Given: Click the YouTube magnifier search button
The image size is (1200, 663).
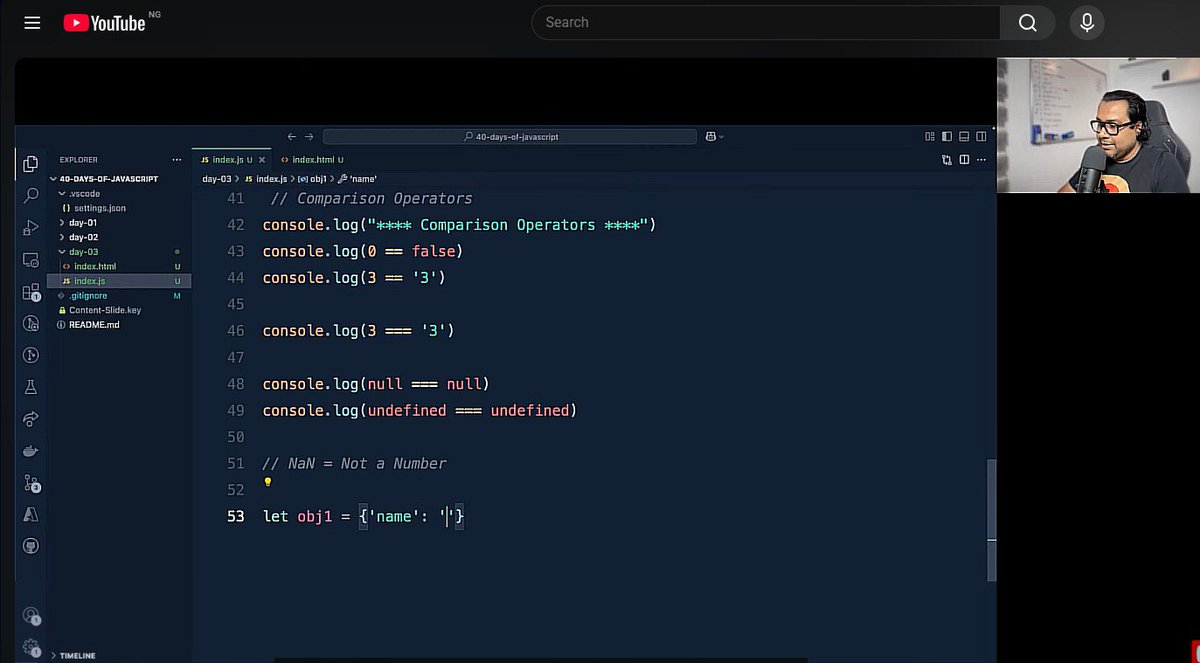Looking at the screenshot, I should 1027,22.
